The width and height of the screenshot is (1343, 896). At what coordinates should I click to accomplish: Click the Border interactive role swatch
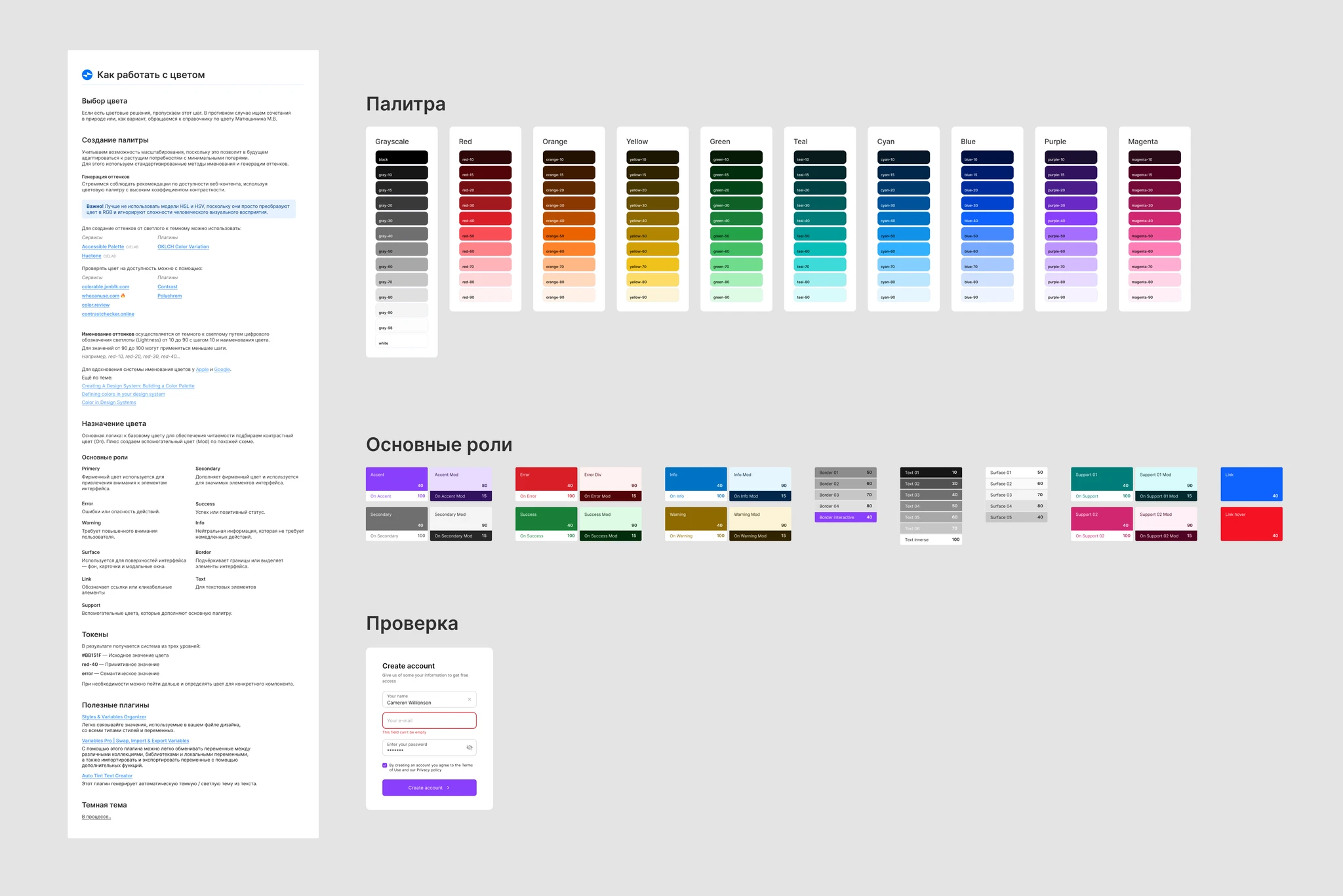point(845,517)
